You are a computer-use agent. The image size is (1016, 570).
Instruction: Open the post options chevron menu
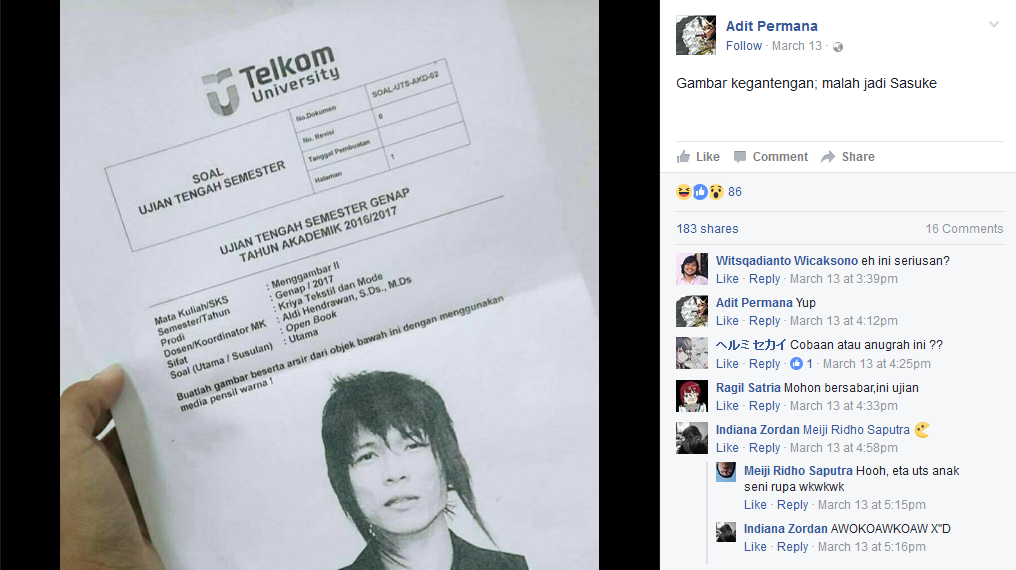point(993,25)
